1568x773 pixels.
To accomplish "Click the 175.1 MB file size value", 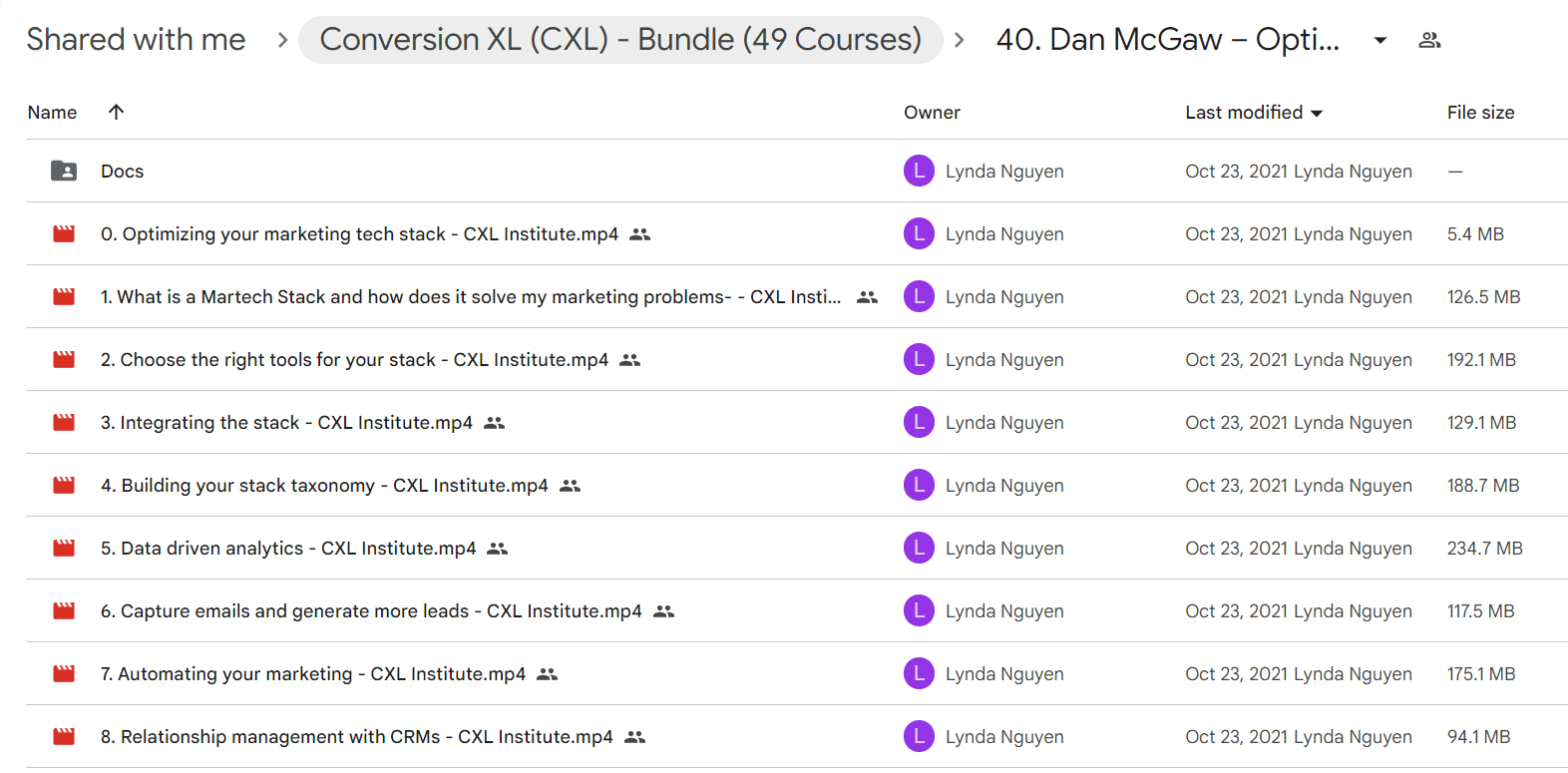I will pos(1481,674).
